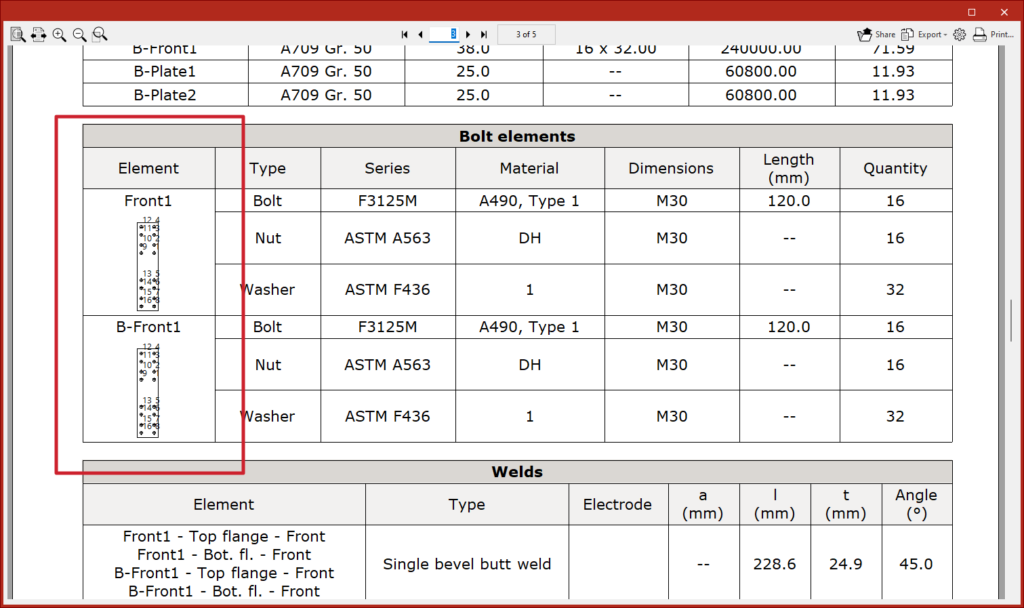This screenshot has height=608, width=1024.
Task: Click the 'Dimensions' column header
Action: [x=671, y=168]
